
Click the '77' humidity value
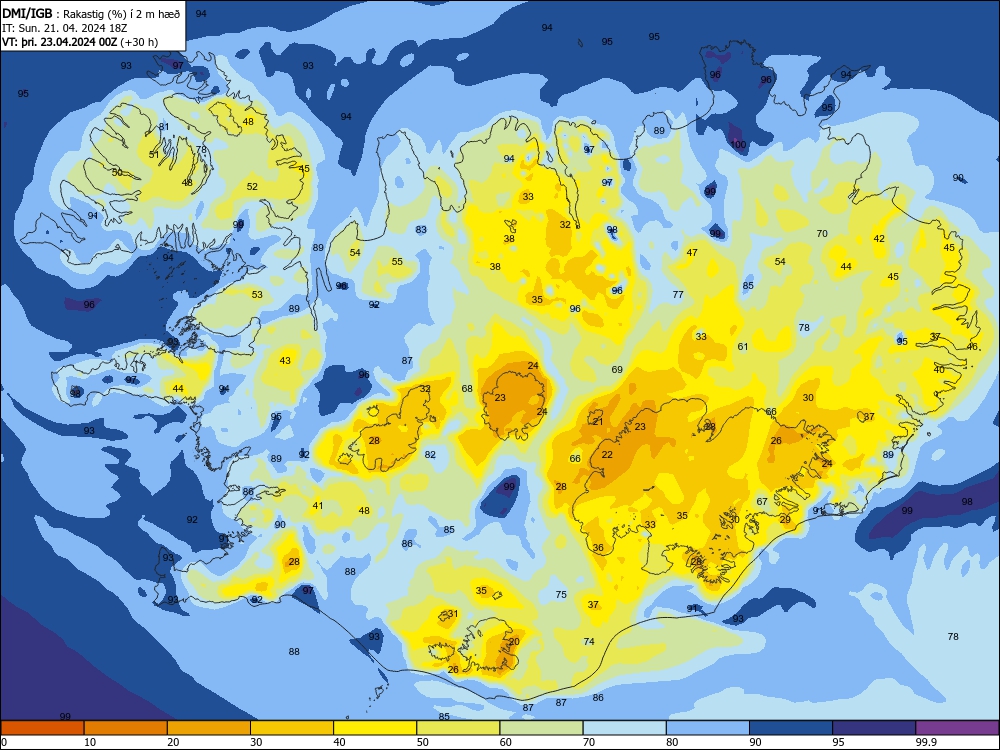tap(678, 295)
